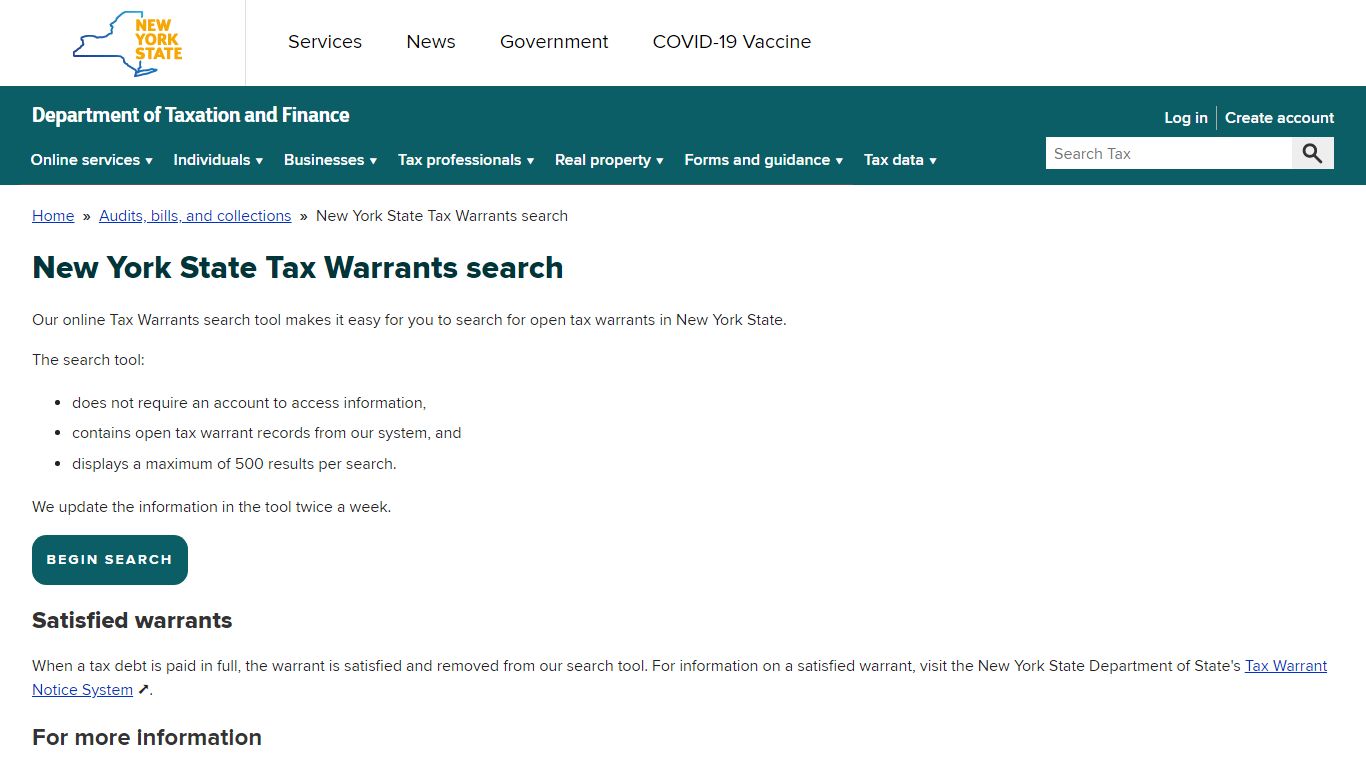This screenshot has height=768, width=1366.
Task: Click the 'New York State Tax Warrants search' heading
Action: pos(298,268)
